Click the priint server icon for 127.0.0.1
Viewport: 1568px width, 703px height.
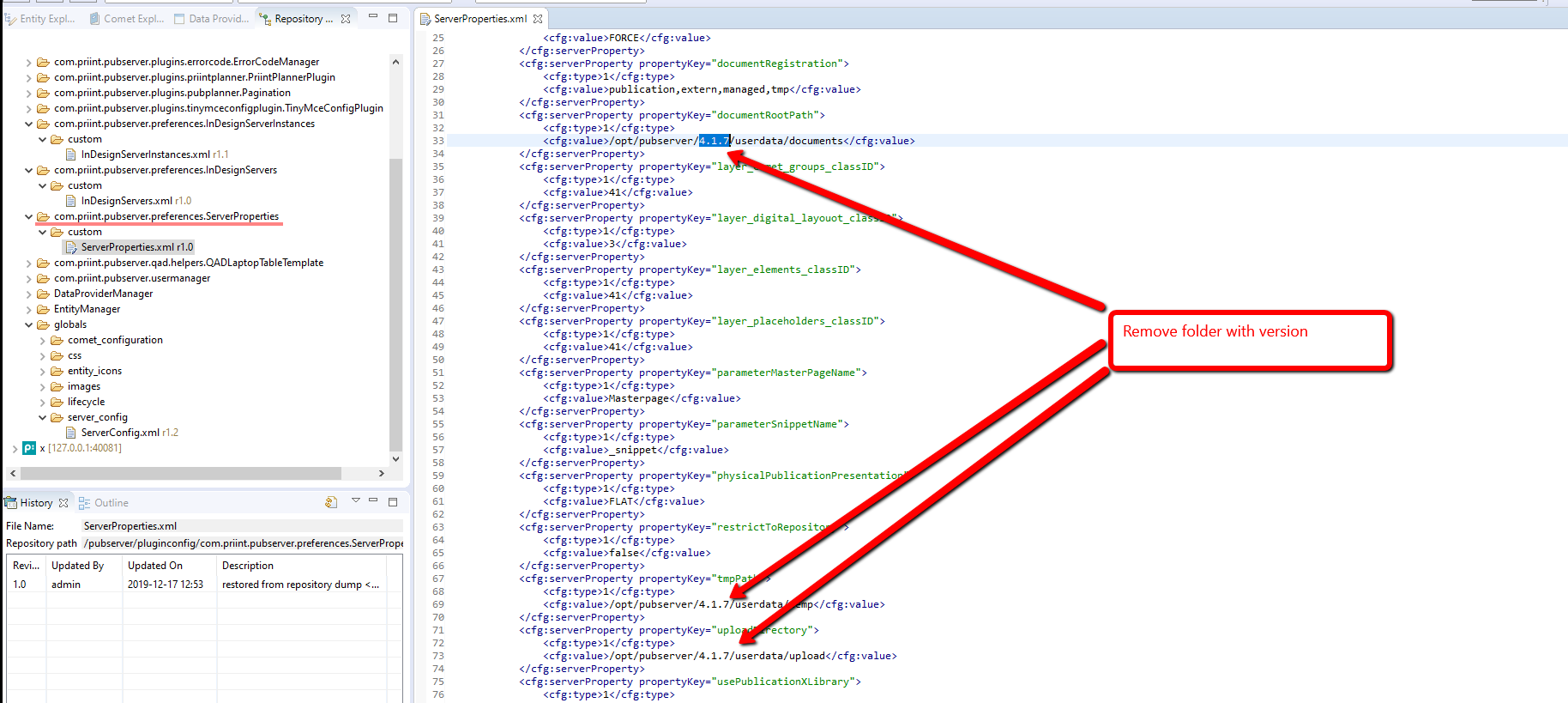tap(29, 448)
